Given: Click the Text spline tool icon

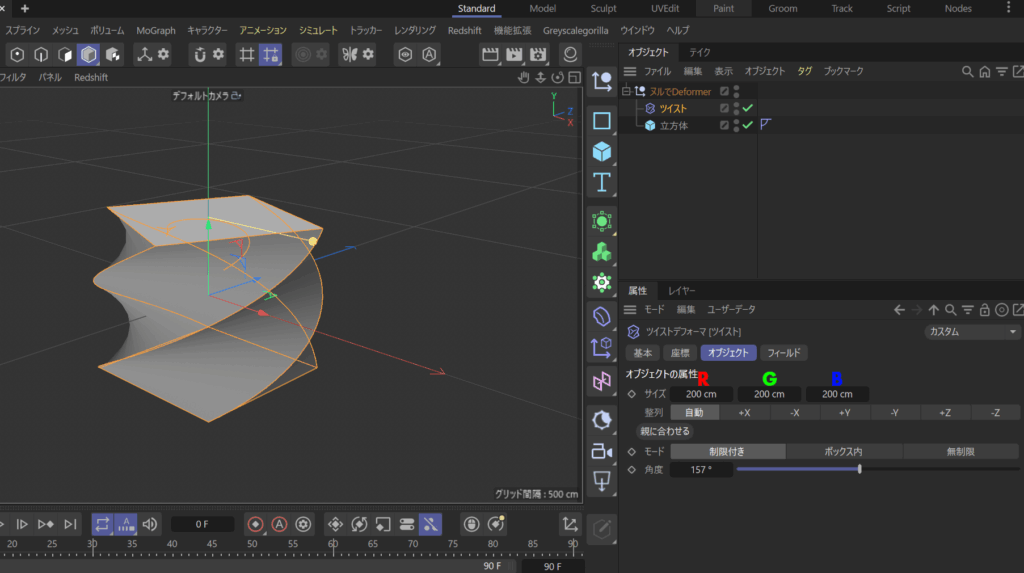Looking at the screenshot, I should [x=602, y=183].
